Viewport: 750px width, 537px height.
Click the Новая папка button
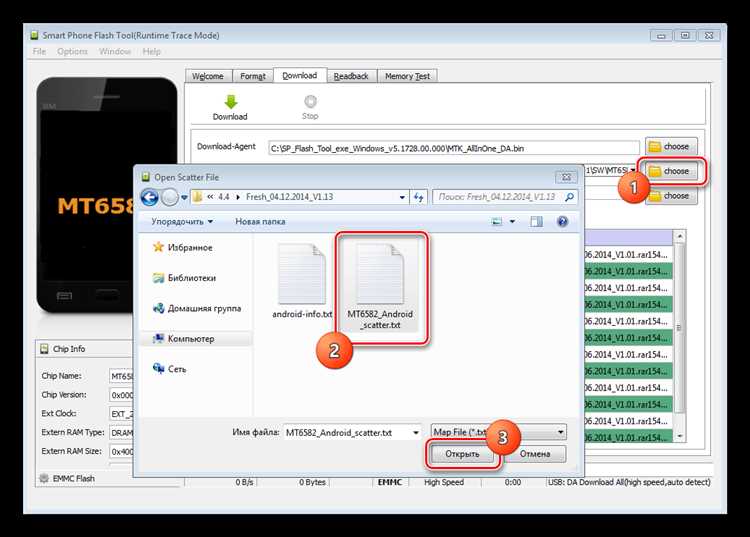click(260, 221)
